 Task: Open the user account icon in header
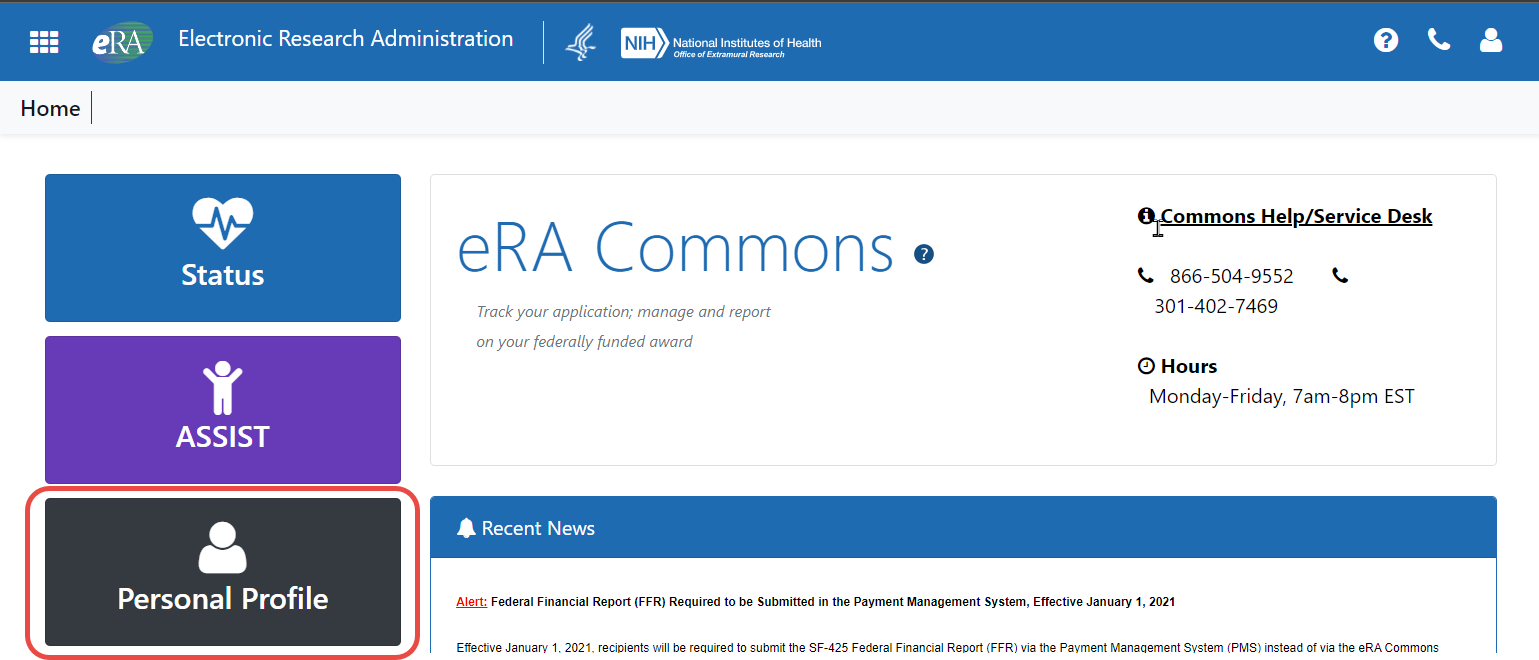(1491, 40)
